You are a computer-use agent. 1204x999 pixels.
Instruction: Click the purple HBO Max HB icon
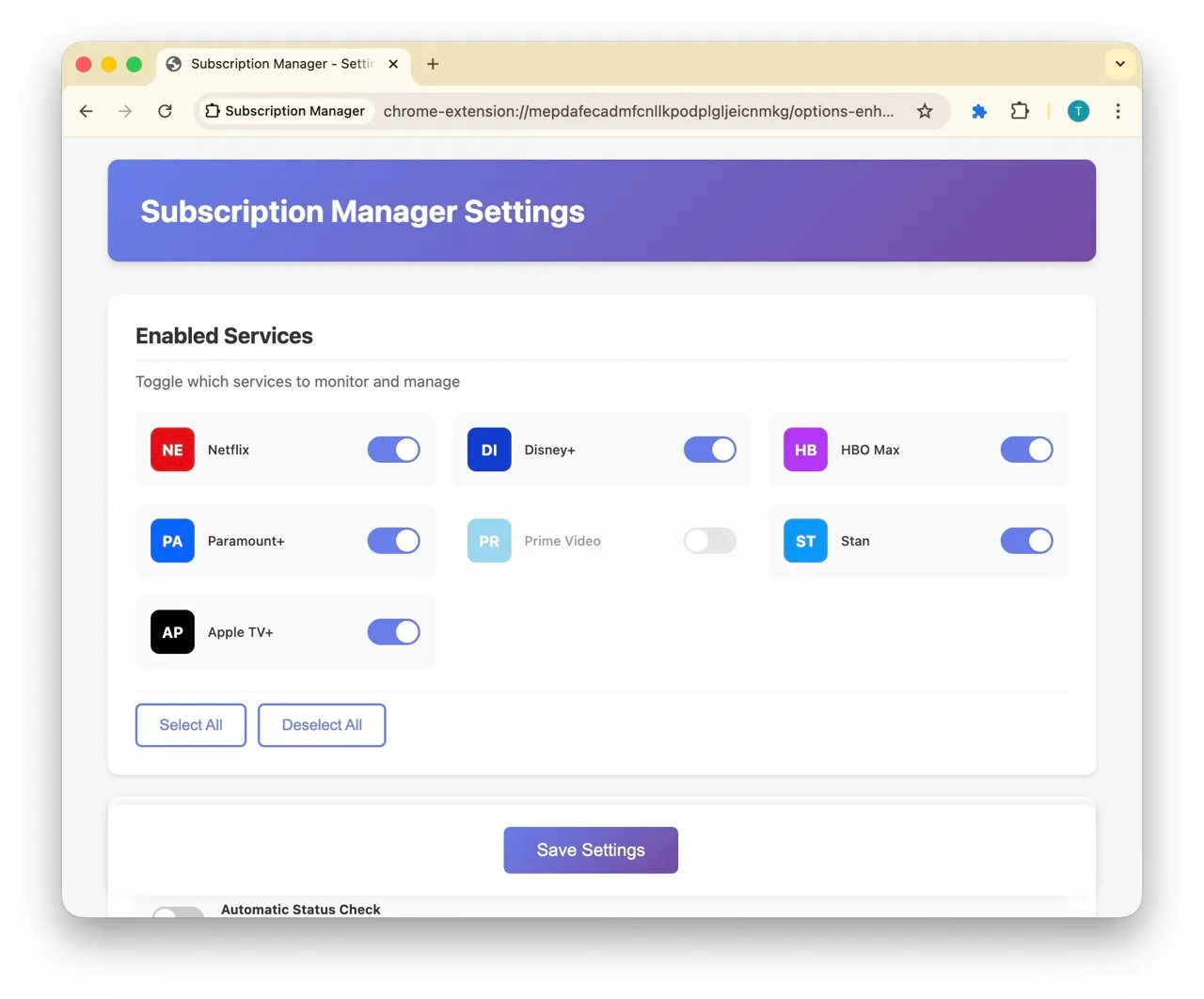pyautogui.click(x=805, y=450)
